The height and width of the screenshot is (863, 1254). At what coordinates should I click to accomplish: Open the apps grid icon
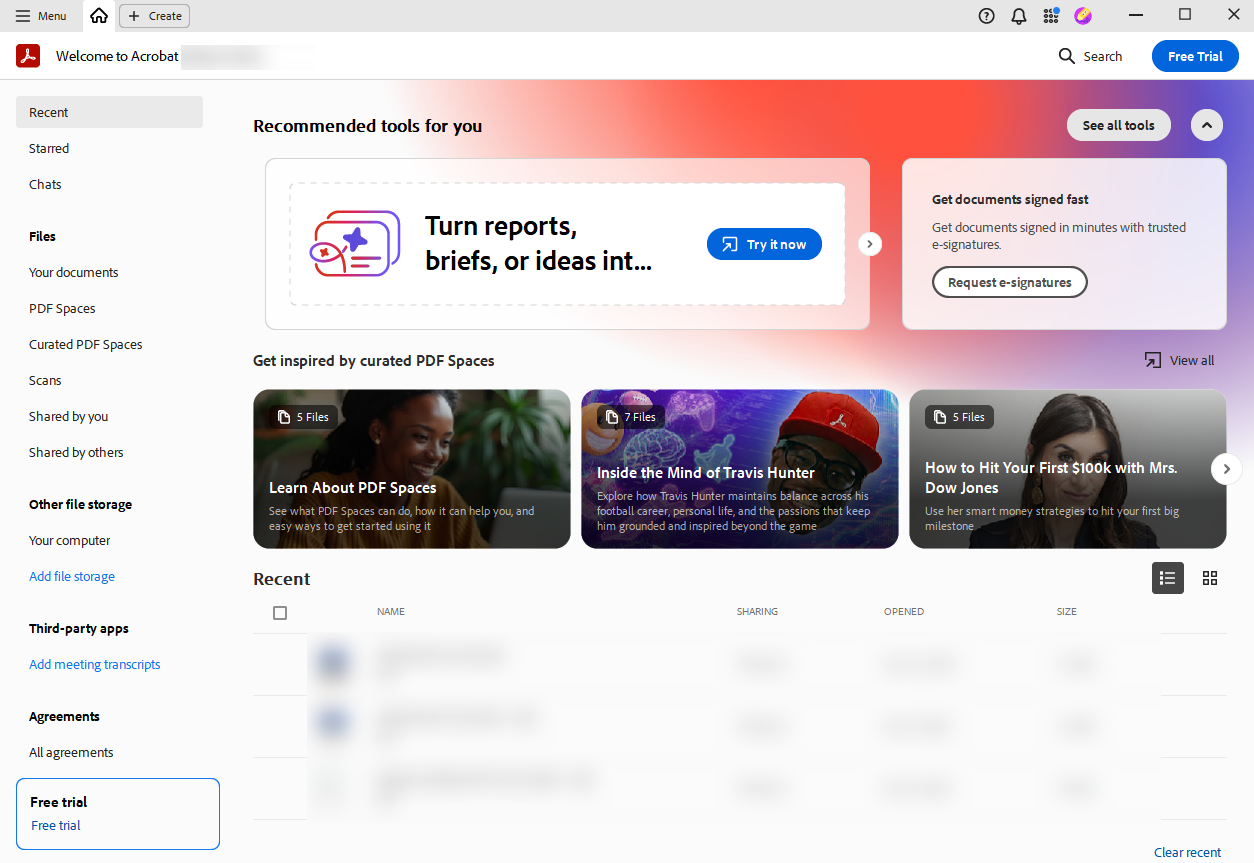point(1050,16)
